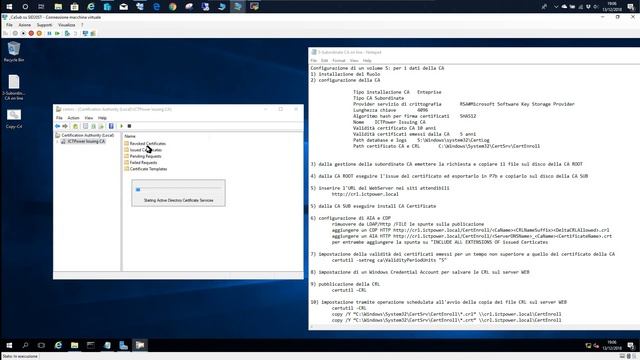This screenshot has height=360, width=640.
Task: Click the 'Nome ICTPower Issuing CA' line in Notepad
Action: 389,122
